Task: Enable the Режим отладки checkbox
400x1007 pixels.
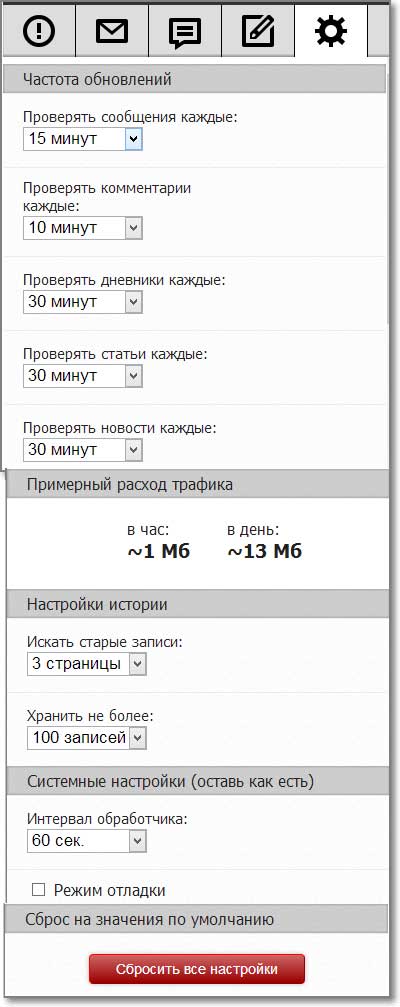Action: coord(39,889)
